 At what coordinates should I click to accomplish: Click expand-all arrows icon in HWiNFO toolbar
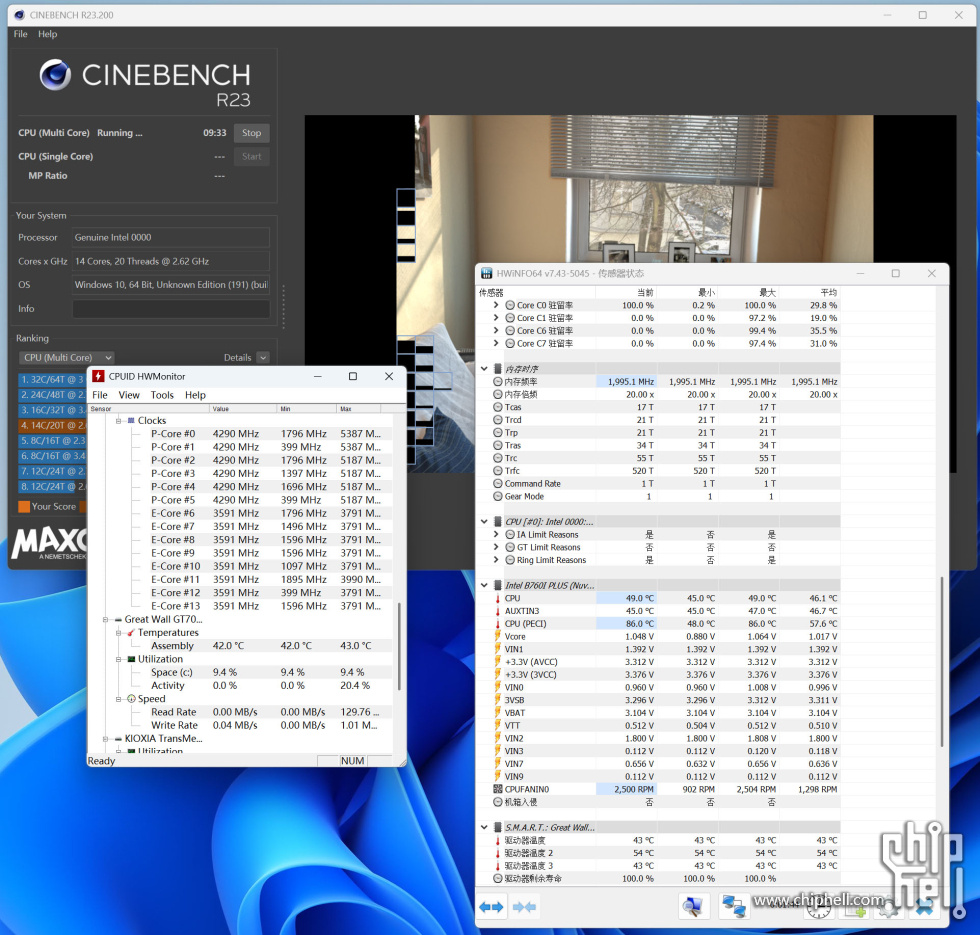pos(491,907)
